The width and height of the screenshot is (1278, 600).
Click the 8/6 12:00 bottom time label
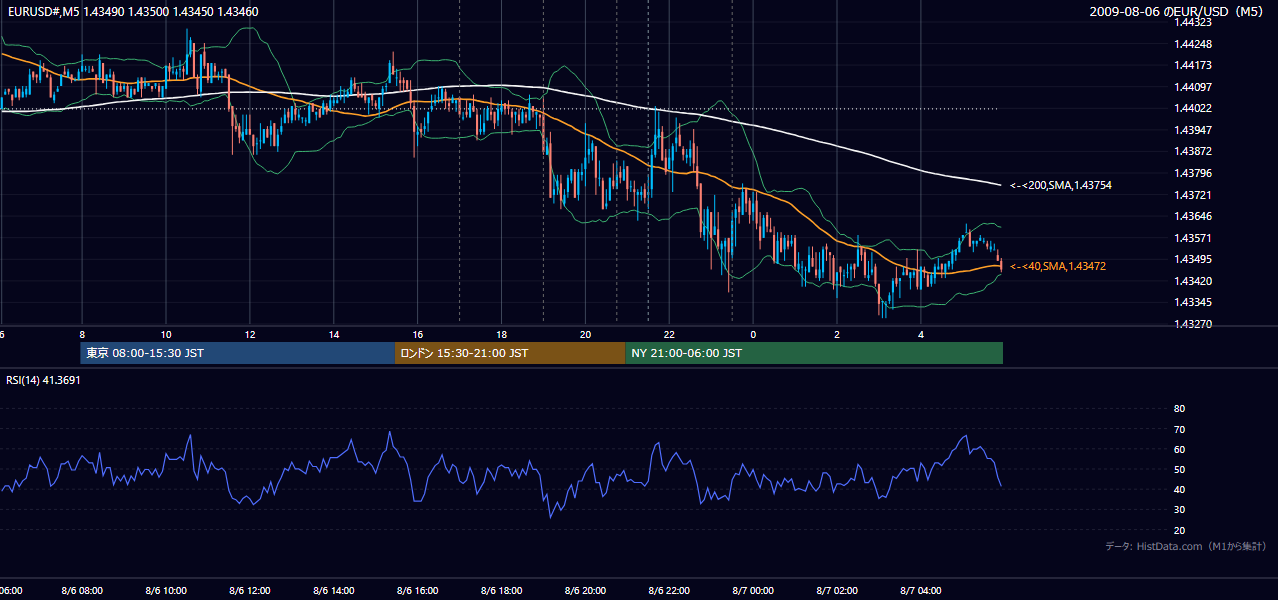point(250,591)
